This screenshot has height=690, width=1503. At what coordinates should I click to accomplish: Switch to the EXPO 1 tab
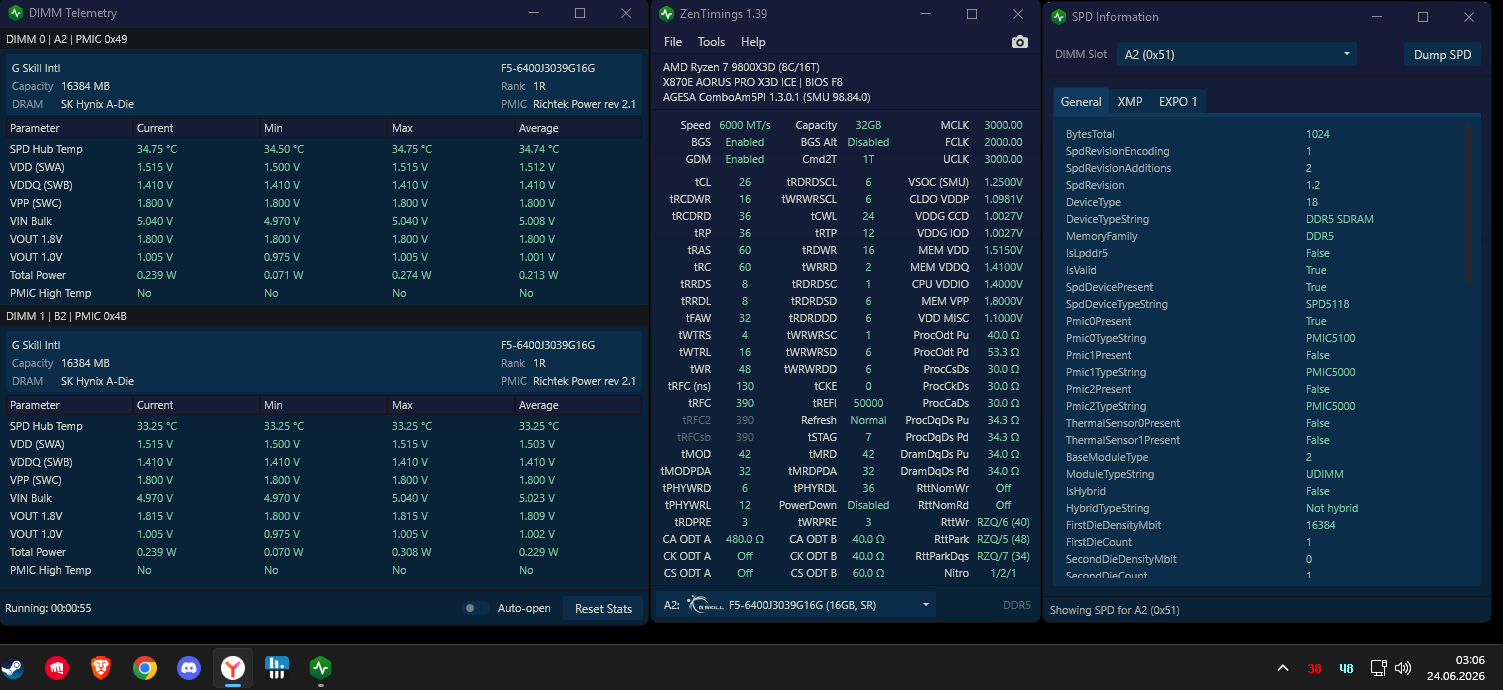[x=1178, y=101]
